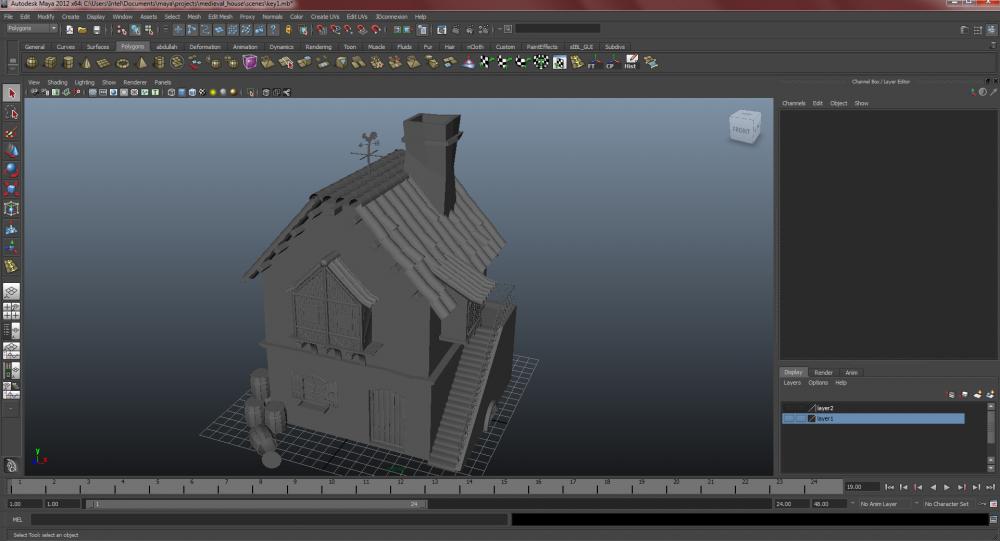Click the purple cube shelf icon
This screenshot has width=1000, height=541.
[x=250, y=62]
